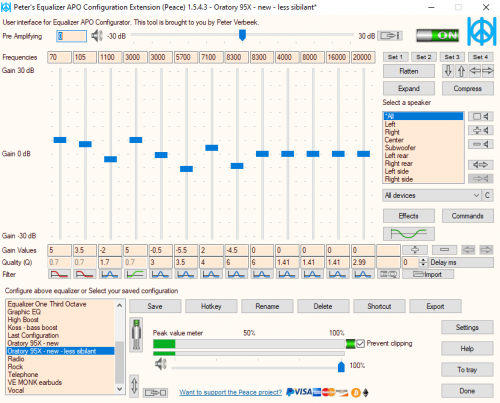The width and height of the screenshot is (500, 403).
Task: Shift gains down with down arrow
Action: point(448,71)
